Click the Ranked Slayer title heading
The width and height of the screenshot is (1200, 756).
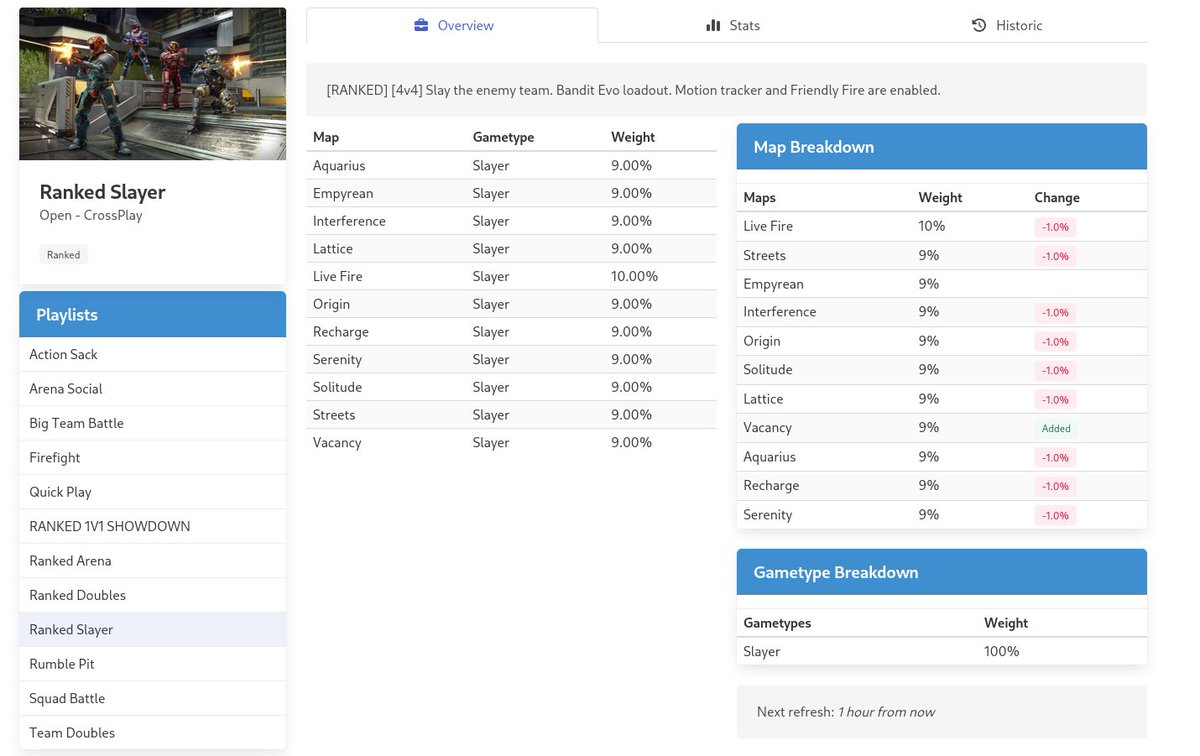(x=103, y=192)
